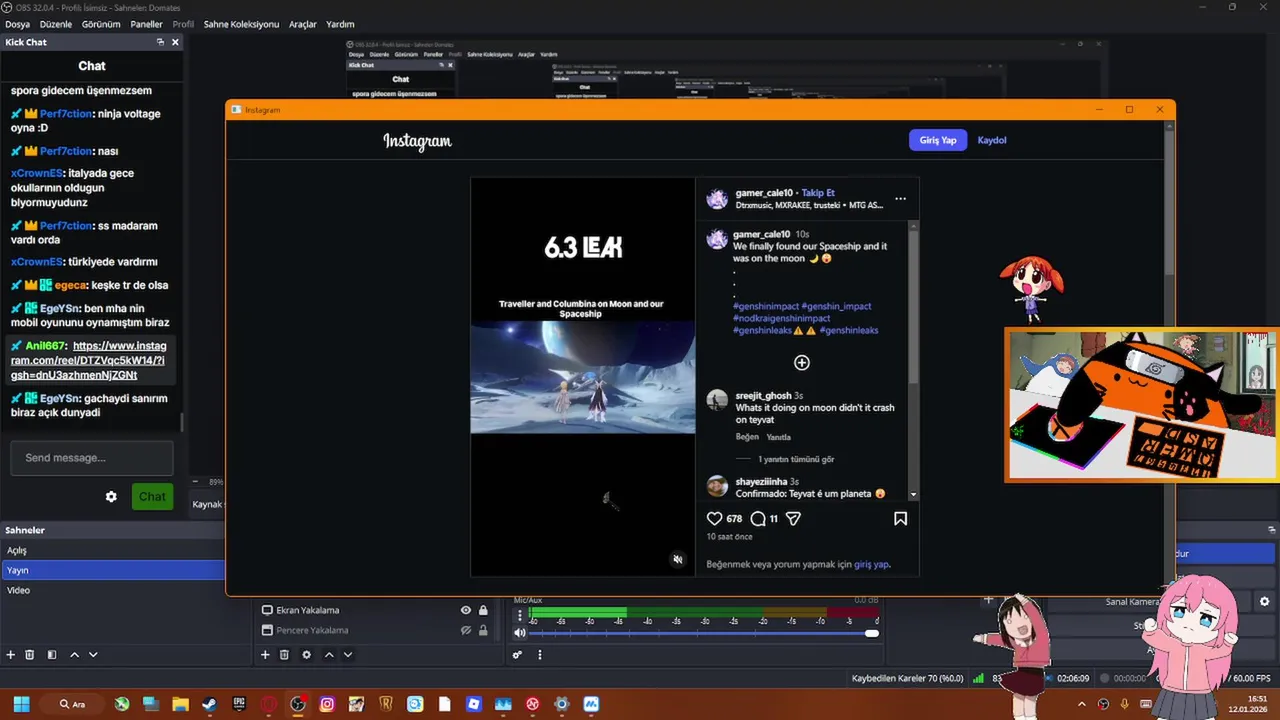Open Instagram post more options menu
Image resolution: width=1280 pixels, height=720 pixels.
900,198
